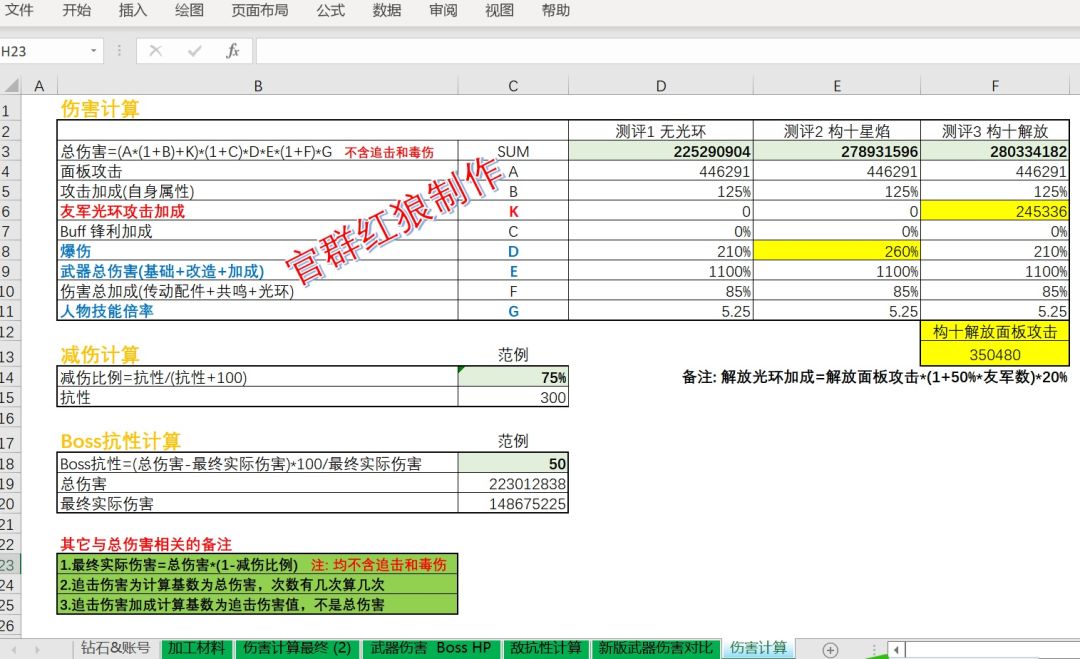Image resolution: width=1080 pixels, height=659 pixels.
Task: Select cell showing 75% 减伤比例
Action: pos(513,377)
